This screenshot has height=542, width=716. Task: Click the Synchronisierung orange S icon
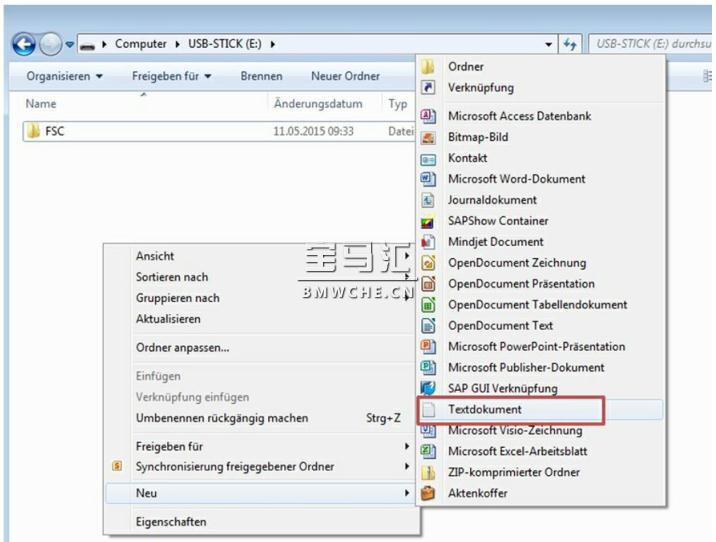(x=117, y=466)
